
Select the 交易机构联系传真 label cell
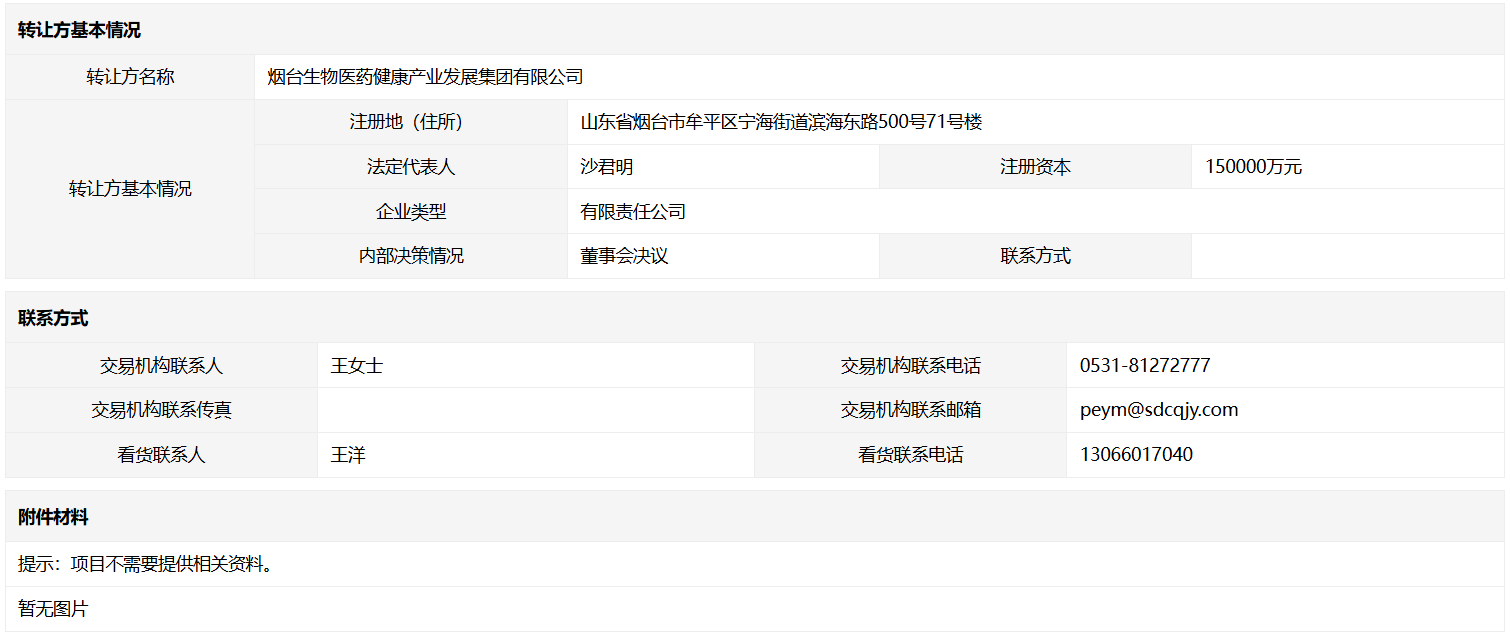(161, 410)
